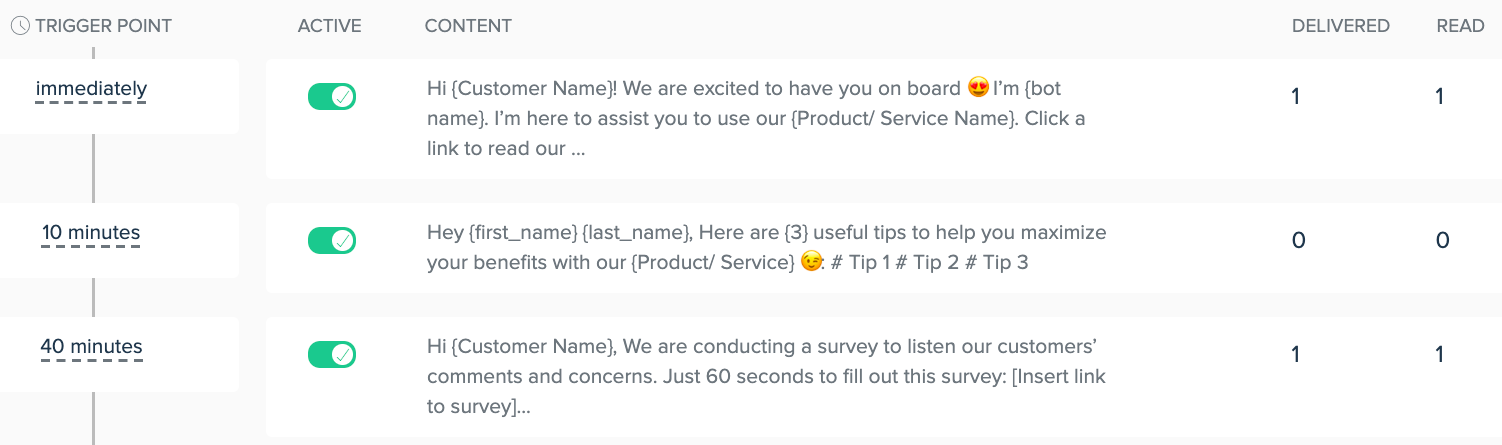The image size is (1502, 445).
Task: Switch off the 40 minutes message toggle
Action: pos(332,355)
